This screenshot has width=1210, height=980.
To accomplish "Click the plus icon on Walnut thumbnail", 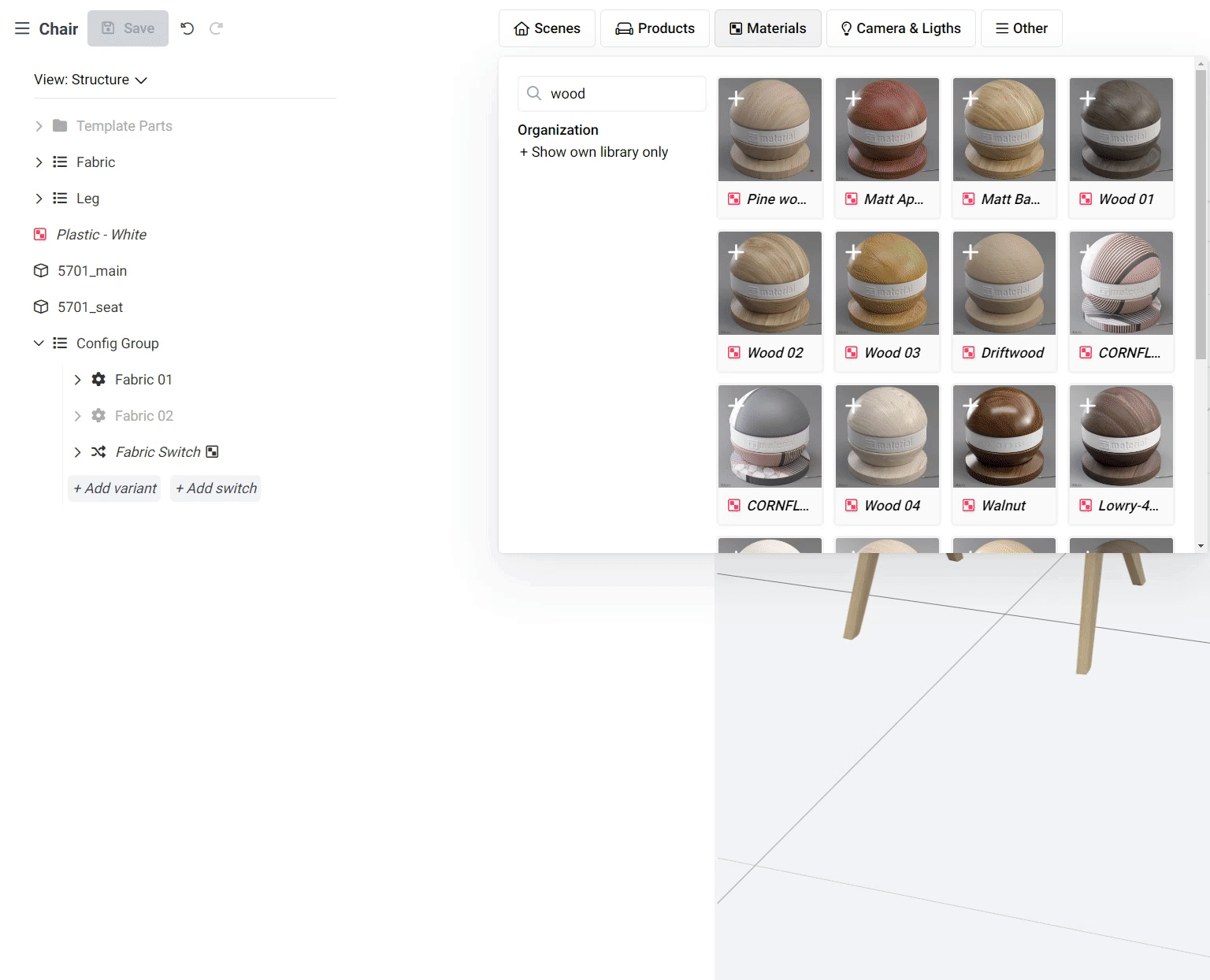I will click(971, 406).
